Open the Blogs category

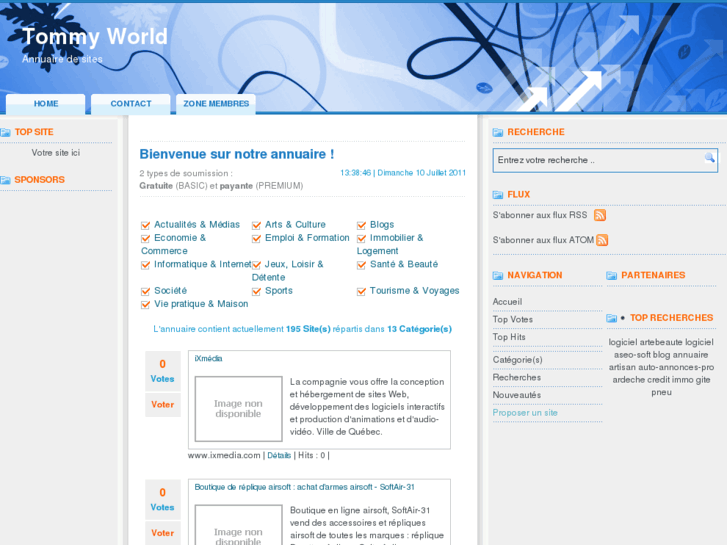point(382,225)
